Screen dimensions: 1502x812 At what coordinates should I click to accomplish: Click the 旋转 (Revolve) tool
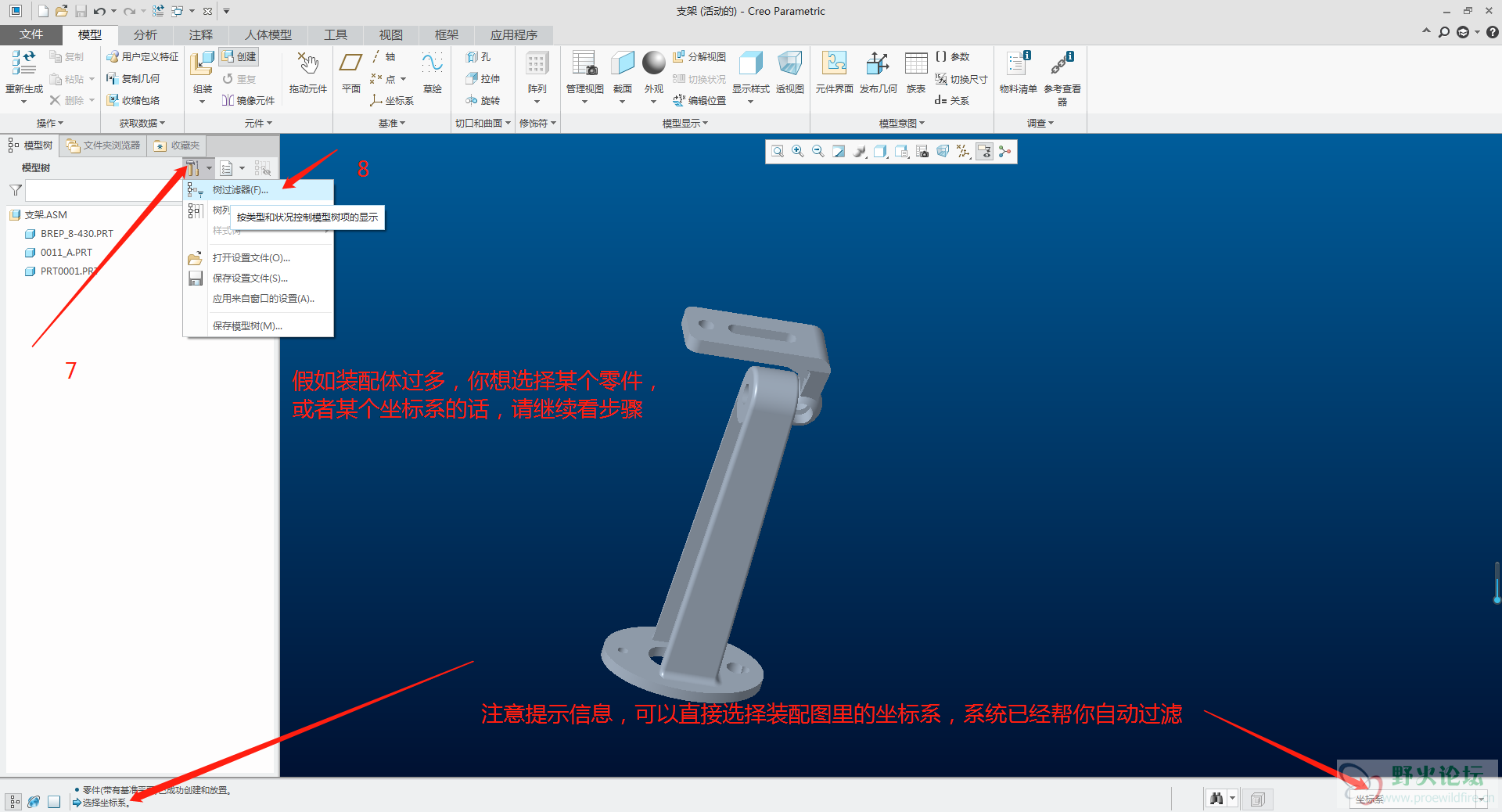(x=483, y=100)
